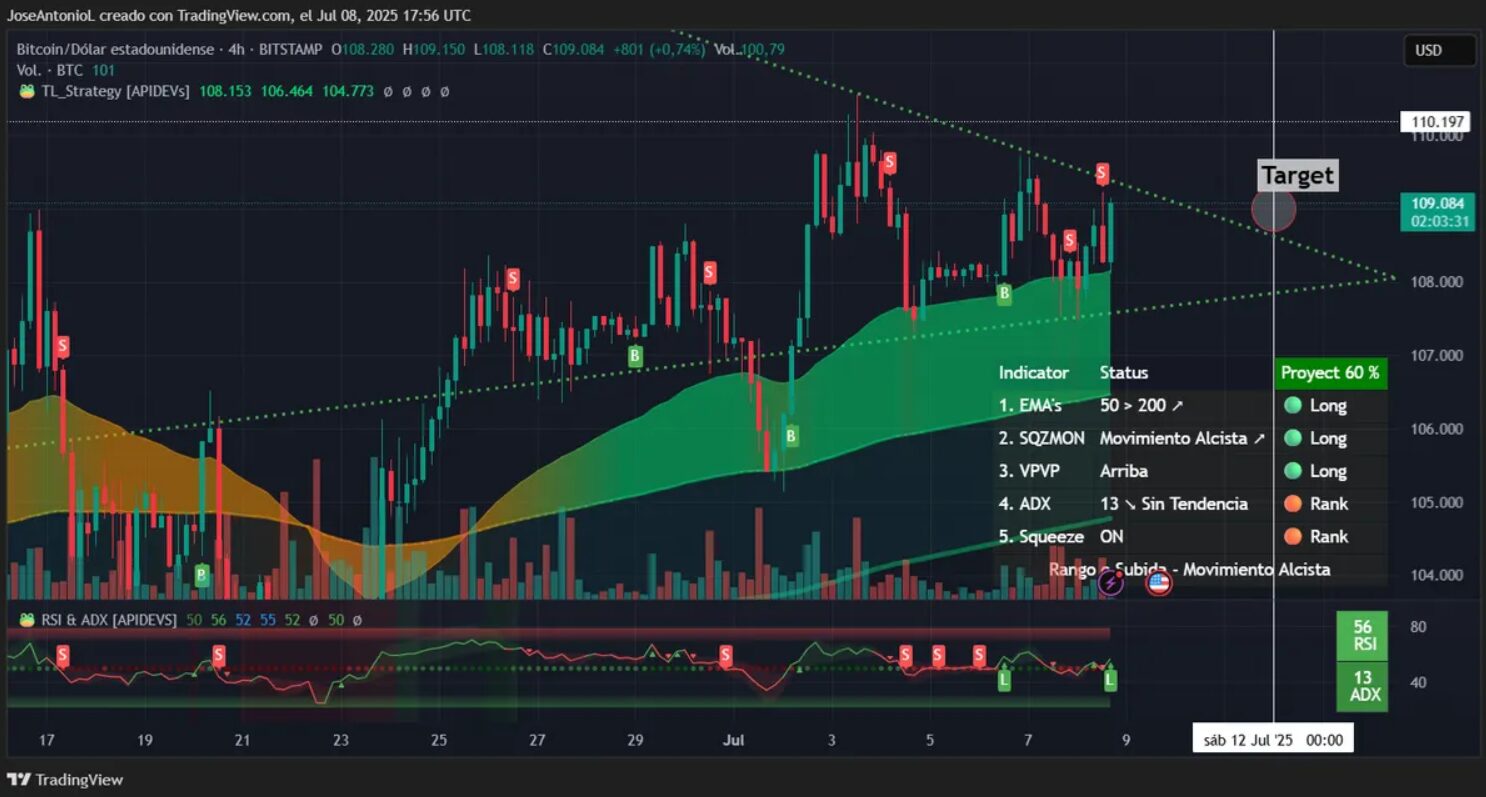The image size is (1486, 797).
Task: Click the '3. VPVP' row label
Action: pyautogui.click(x=1029, y=471)
